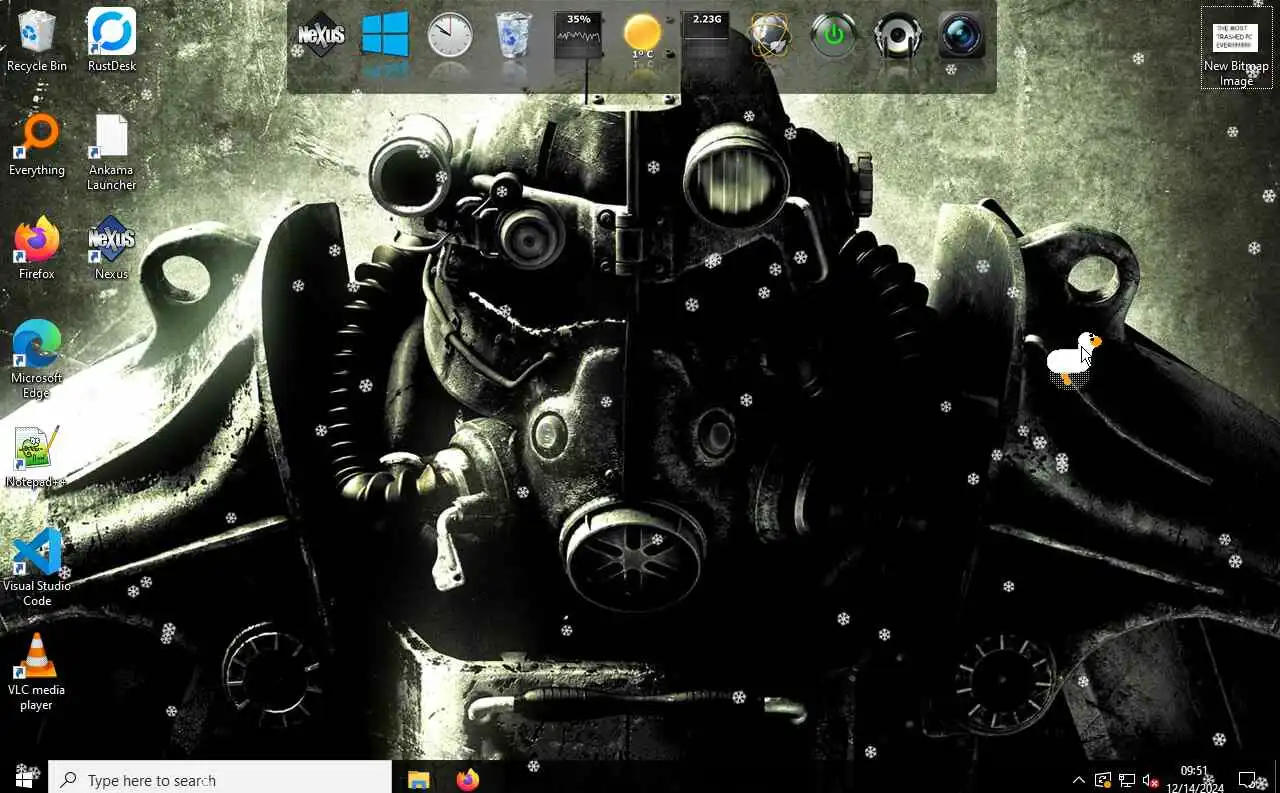Open the notification action center
The image size is (1280, 793).
(x=1248, y=779)
